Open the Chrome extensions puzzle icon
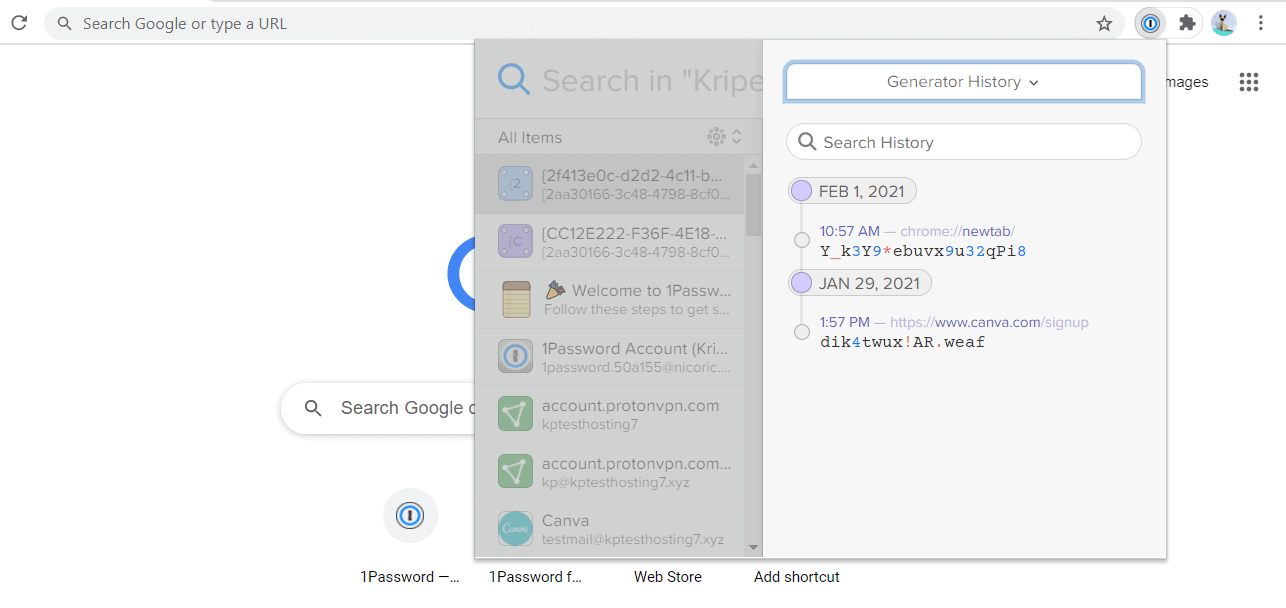Viewport: 1286px width, 608px height. (1187, 23)
